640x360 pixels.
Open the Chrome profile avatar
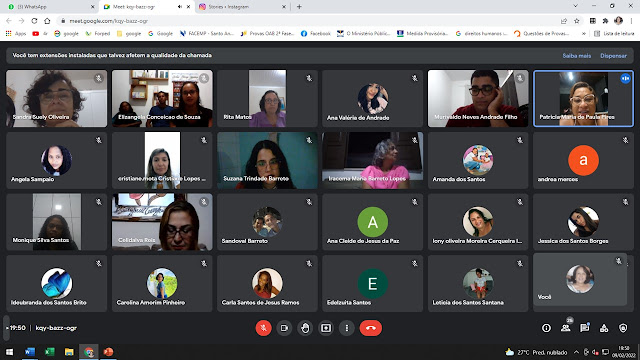coord(618,21)
